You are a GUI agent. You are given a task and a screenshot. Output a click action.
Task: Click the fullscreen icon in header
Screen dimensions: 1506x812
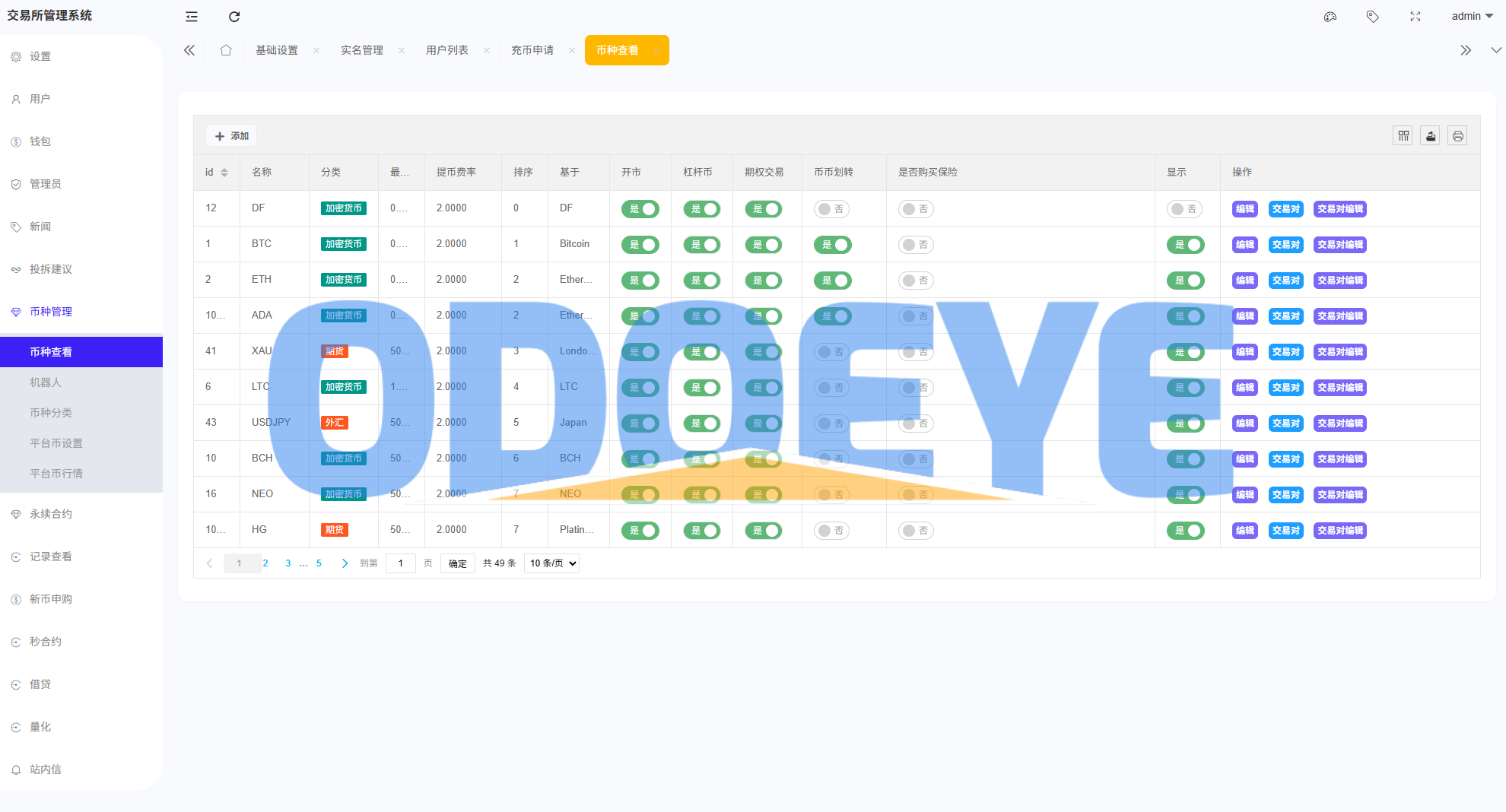coord(1415,17)
